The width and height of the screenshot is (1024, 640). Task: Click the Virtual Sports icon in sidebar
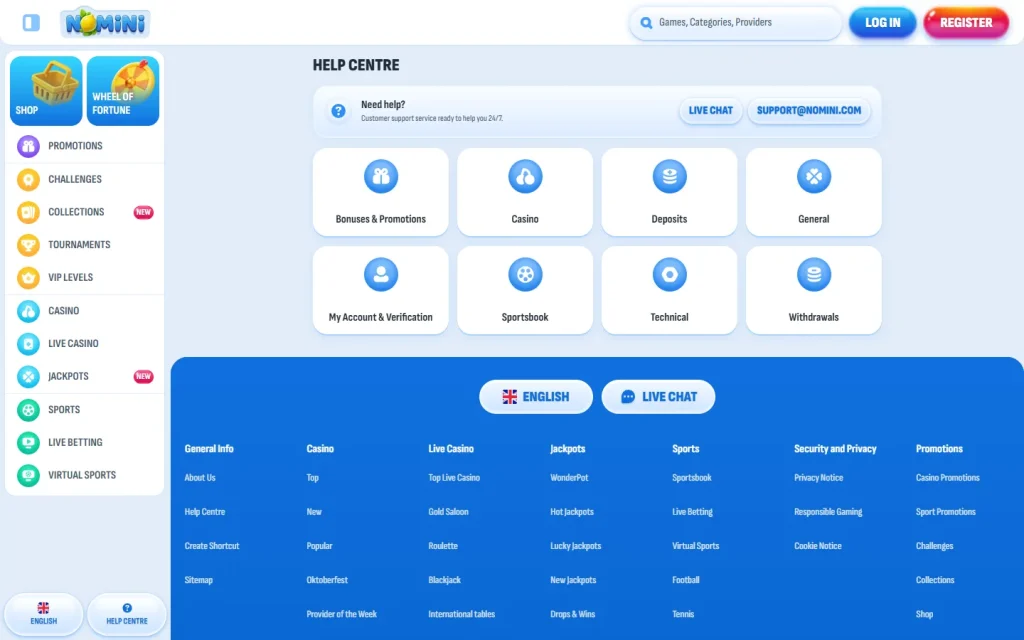click(x=28, y=475)
